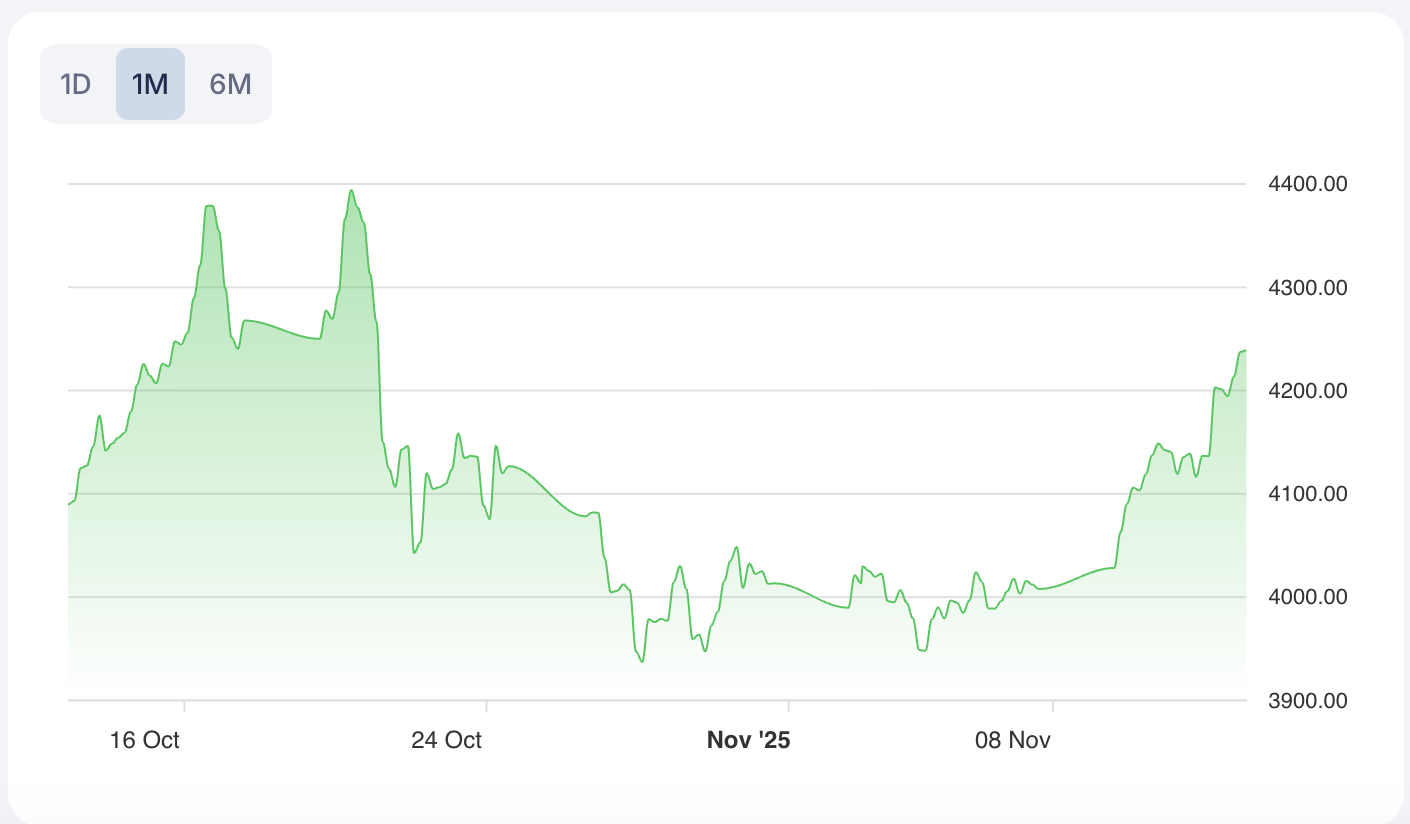This screenshot has width=1410, height=824.
Task: Click the 16 Oct date label
Action: pos(145,740)
